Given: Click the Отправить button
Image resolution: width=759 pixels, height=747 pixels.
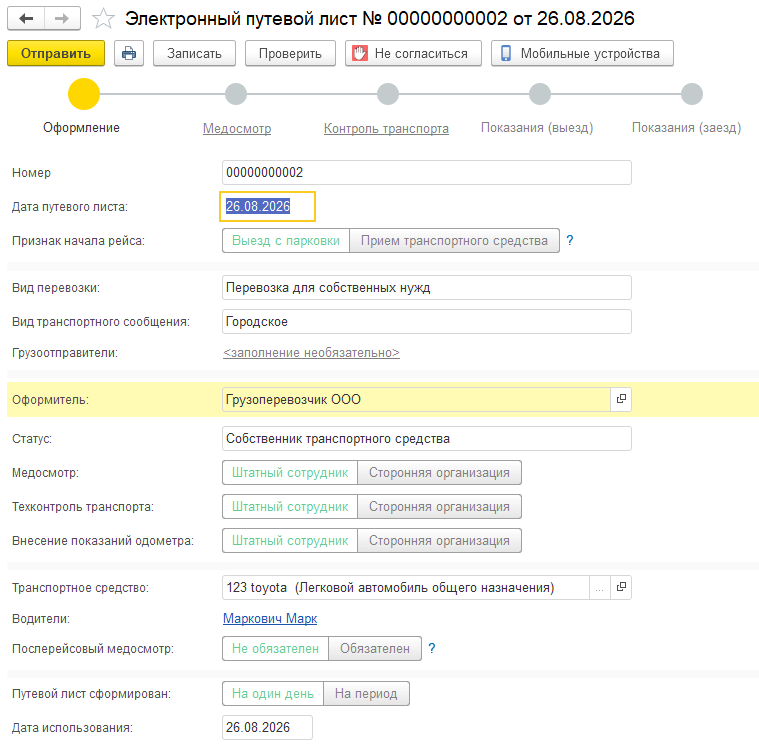Looking at the screenshot, I should (56, 53).
